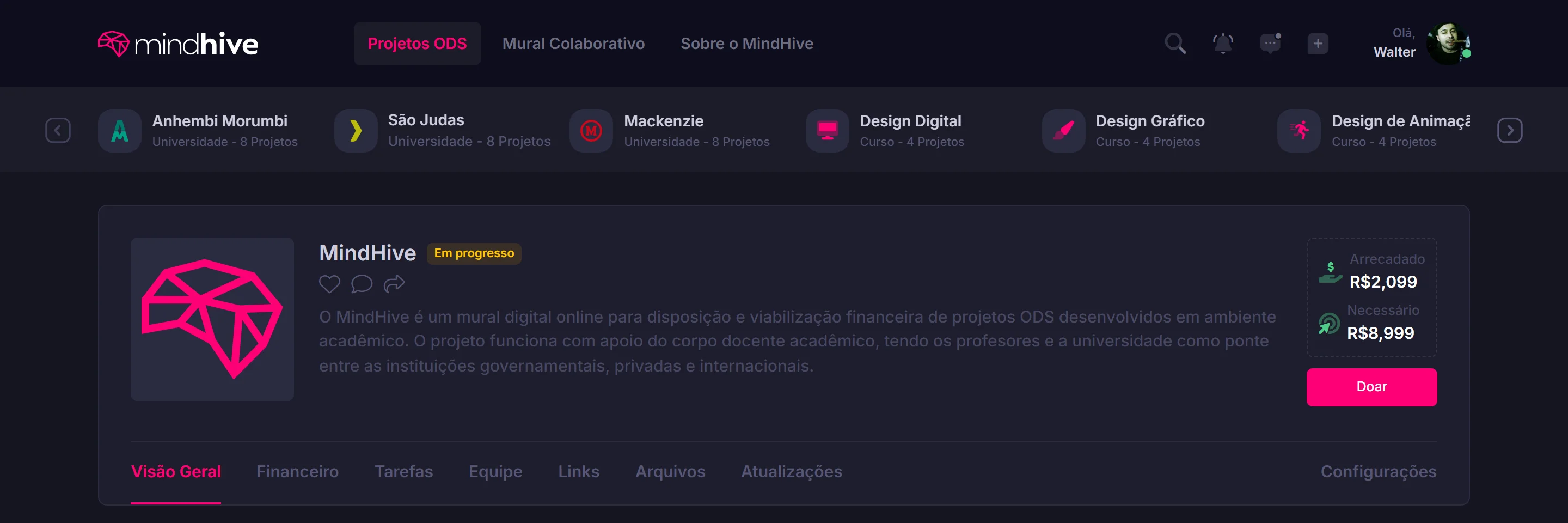Screen dimensions: 1568x523
Task: Click the Arrecadado money hand icon
Action: coord(1330,272)
